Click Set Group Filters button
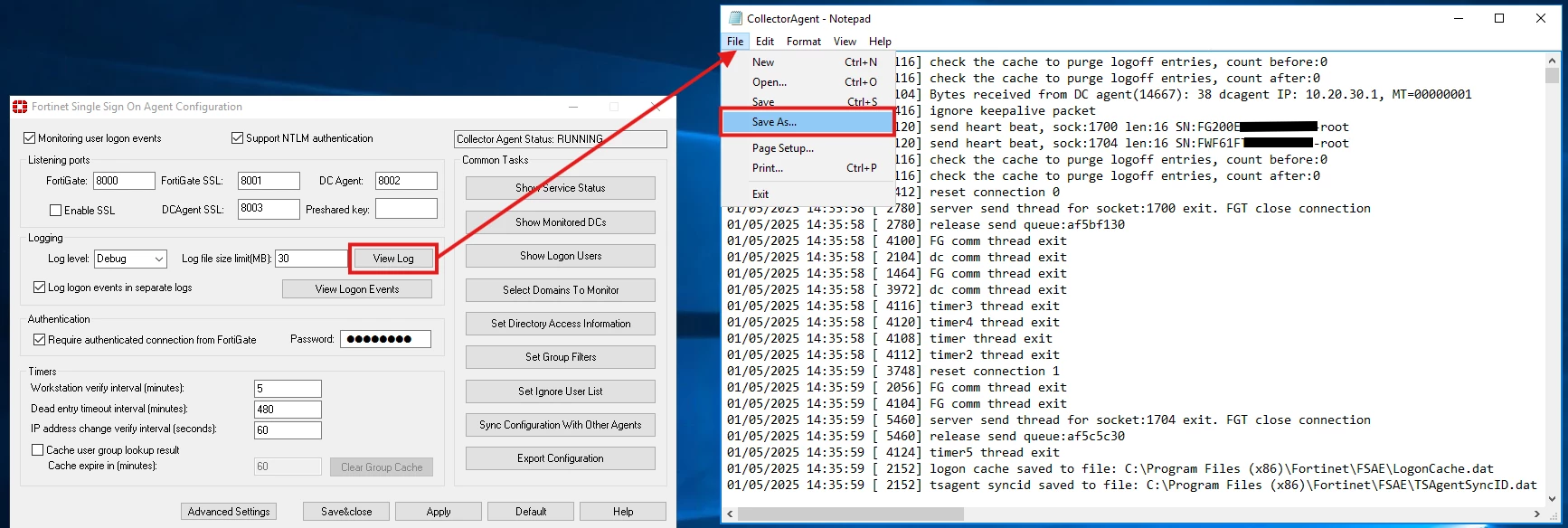The image size is (1568, 528). click(561, 357)
